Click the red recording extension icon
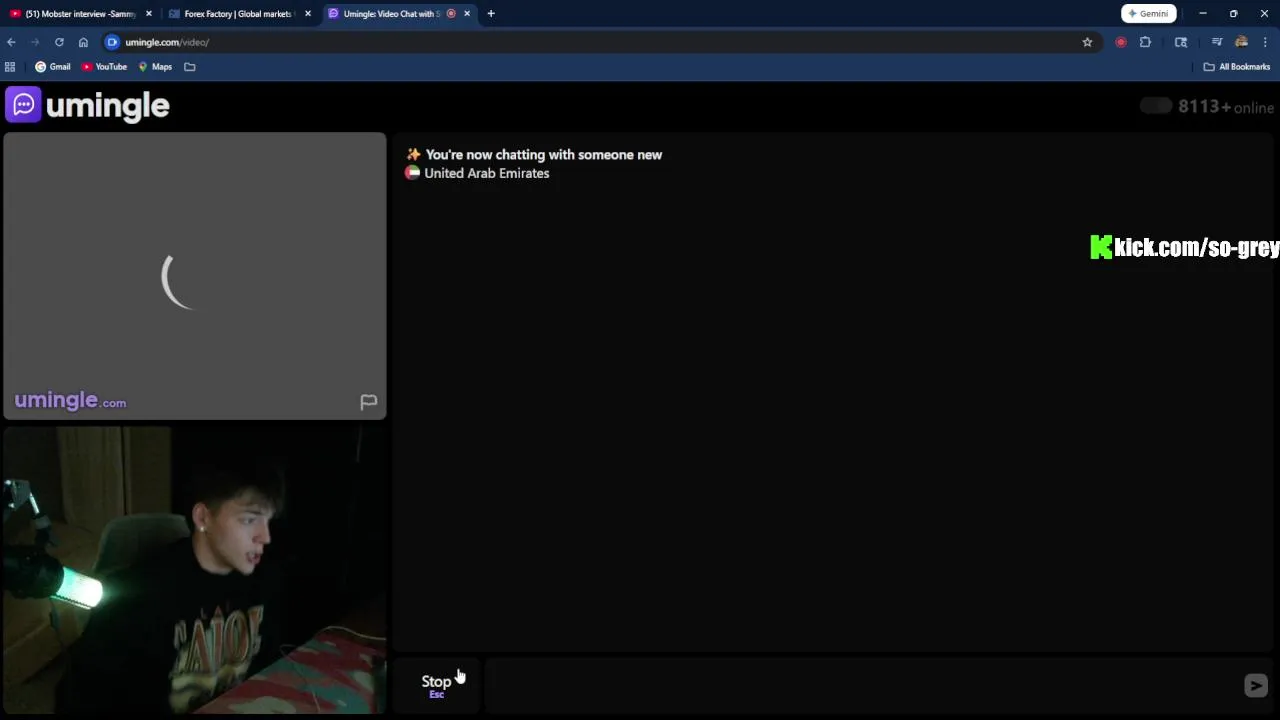 1120,42
